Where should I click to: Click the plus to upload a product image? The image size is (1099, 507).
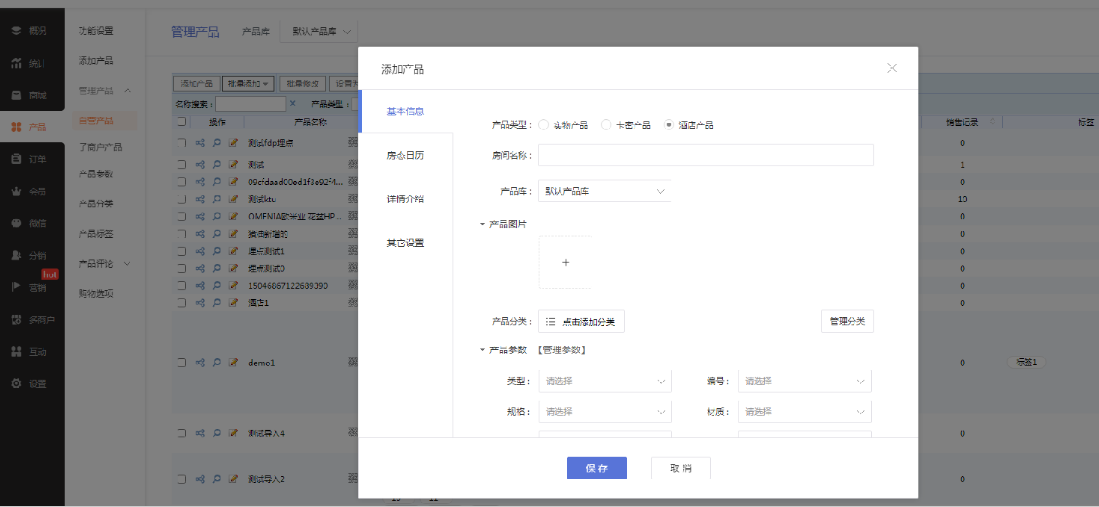pyautogui.click(x=566, y=262)
